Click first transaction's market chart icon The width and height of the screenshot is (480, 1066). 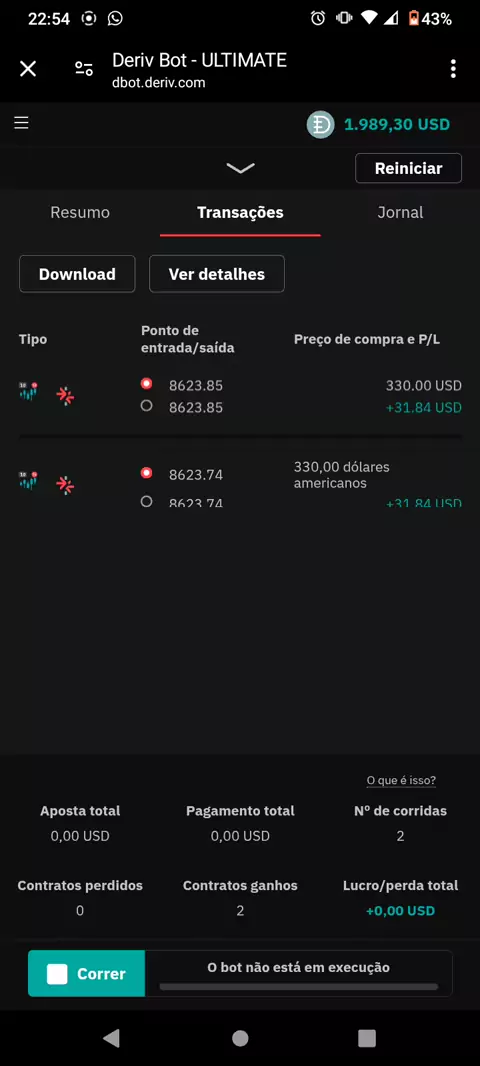pyautogui.click(x=29, y=392)
